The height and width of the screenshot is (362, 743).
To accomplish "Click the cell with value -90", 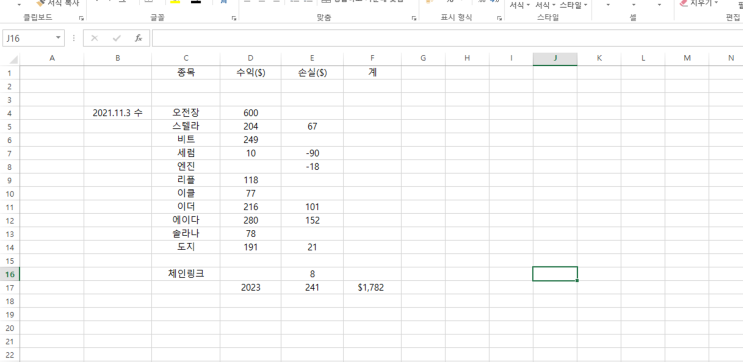I will 312,153.
